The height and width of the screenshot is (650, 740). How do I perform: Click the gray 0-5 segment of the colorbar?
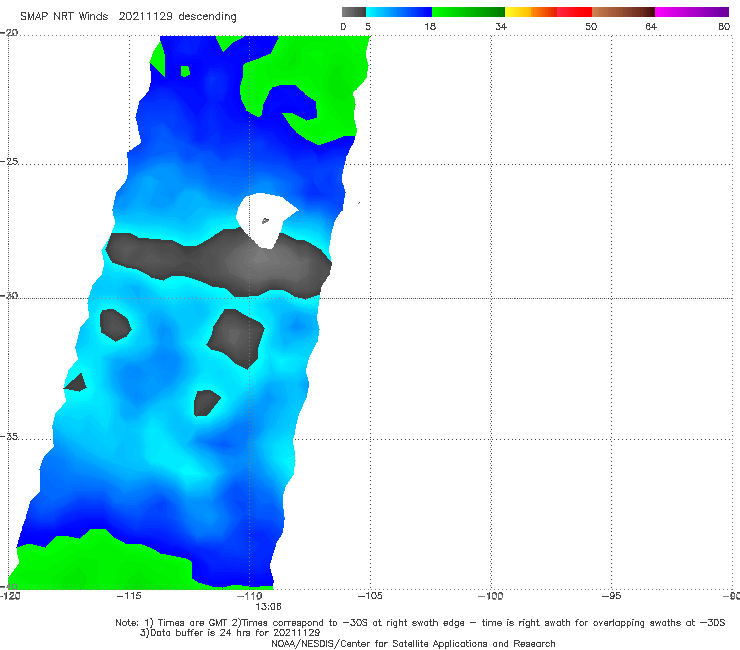pyautogui.click(x=353, y=12)
